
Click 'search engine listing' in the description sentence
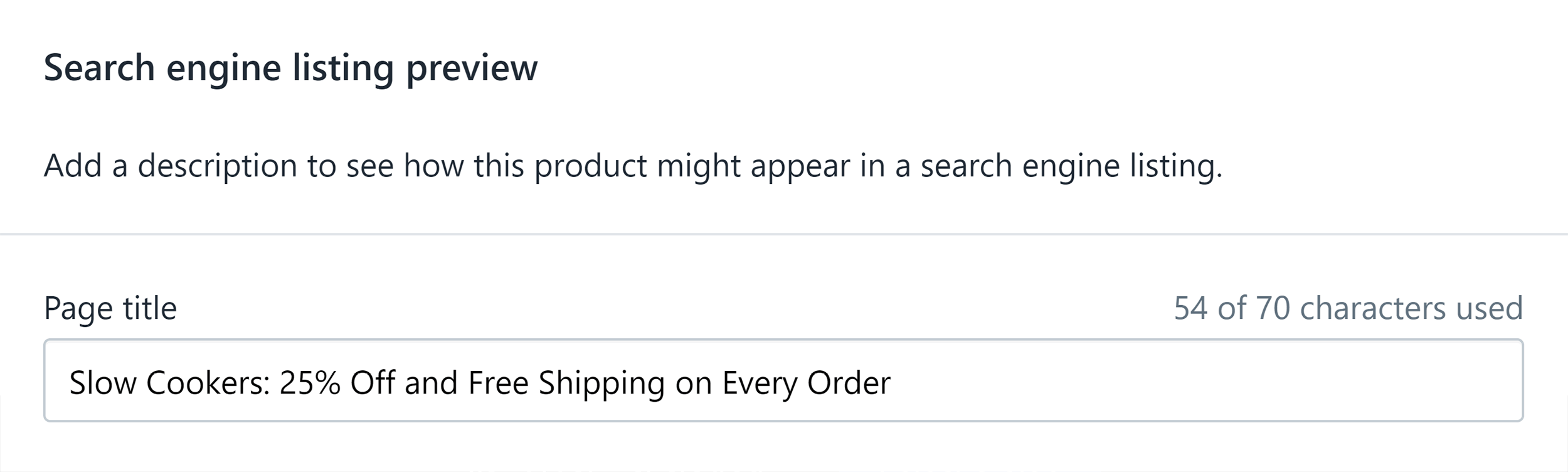(x=1072, y=167)
